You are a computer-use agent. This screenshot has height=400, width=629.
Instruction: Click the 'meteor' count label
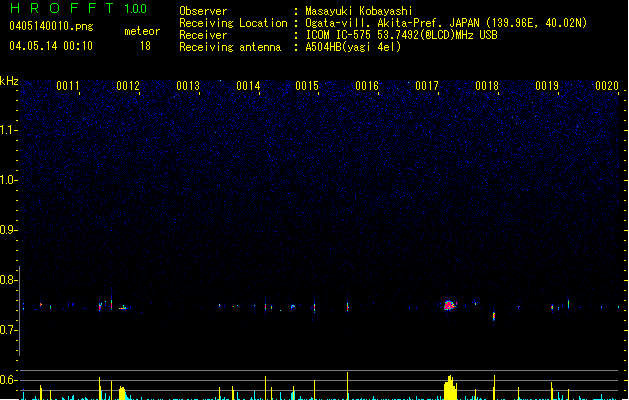tap(142, 31)
